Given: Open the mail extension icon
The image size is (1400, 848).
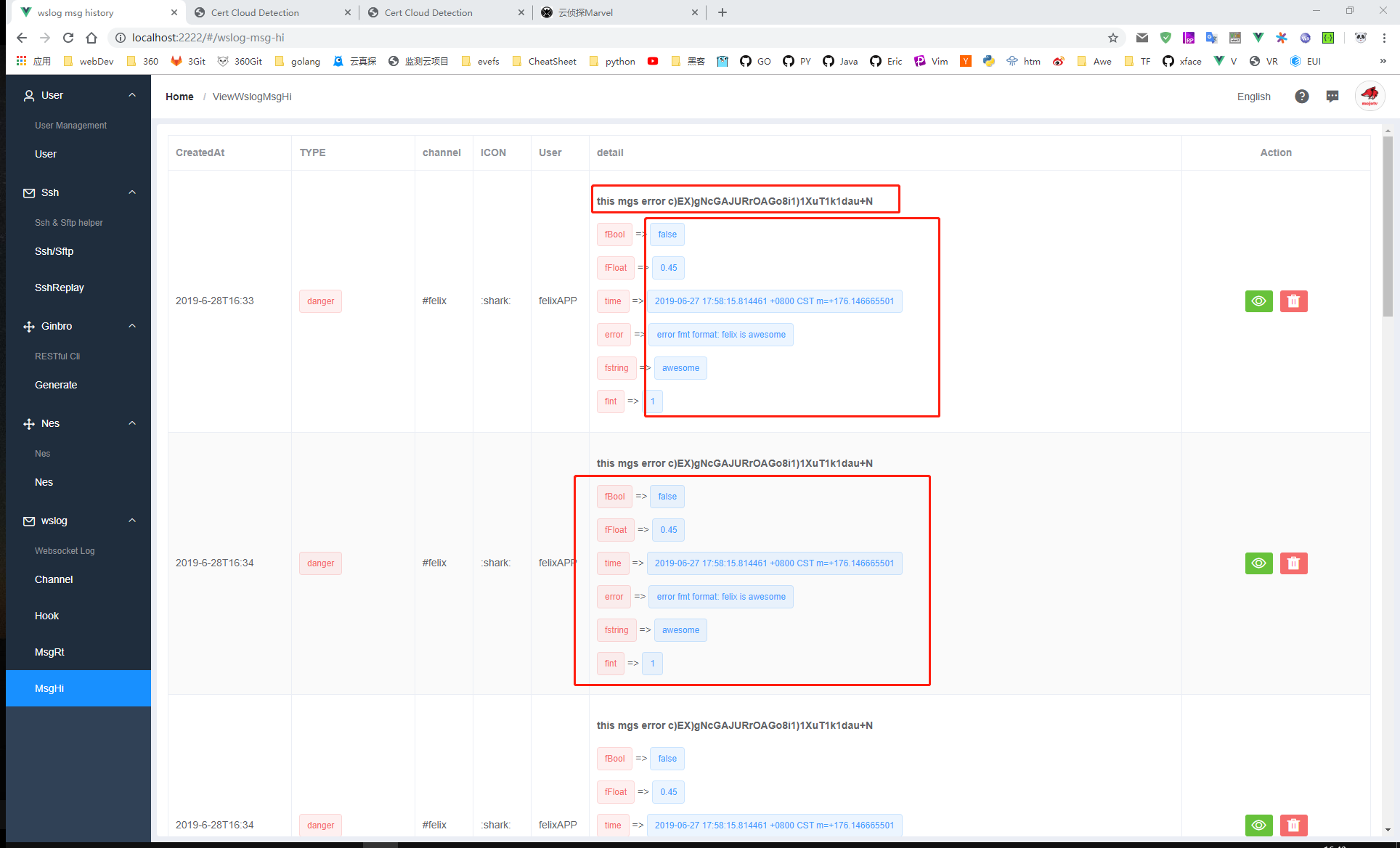Looking at the screenshot, I should [1141, 38].
